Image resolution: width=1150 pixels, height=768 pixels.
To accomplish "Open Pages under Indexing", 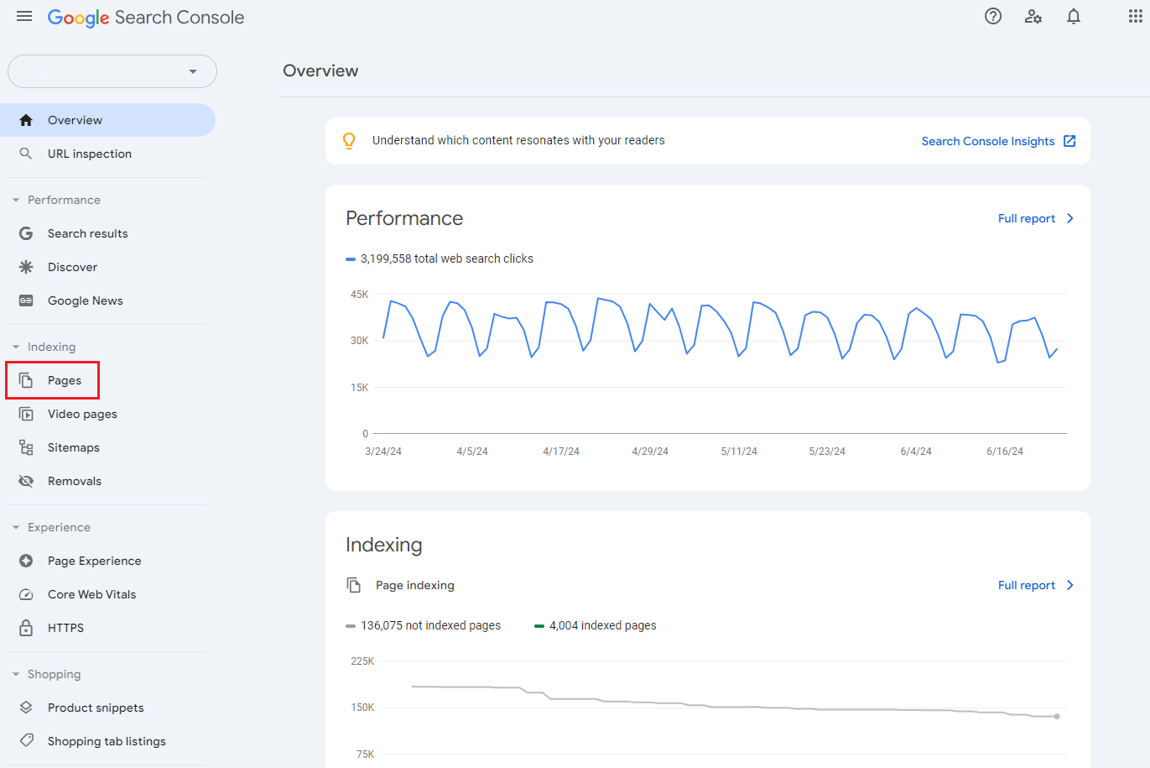I will (64, 380).
